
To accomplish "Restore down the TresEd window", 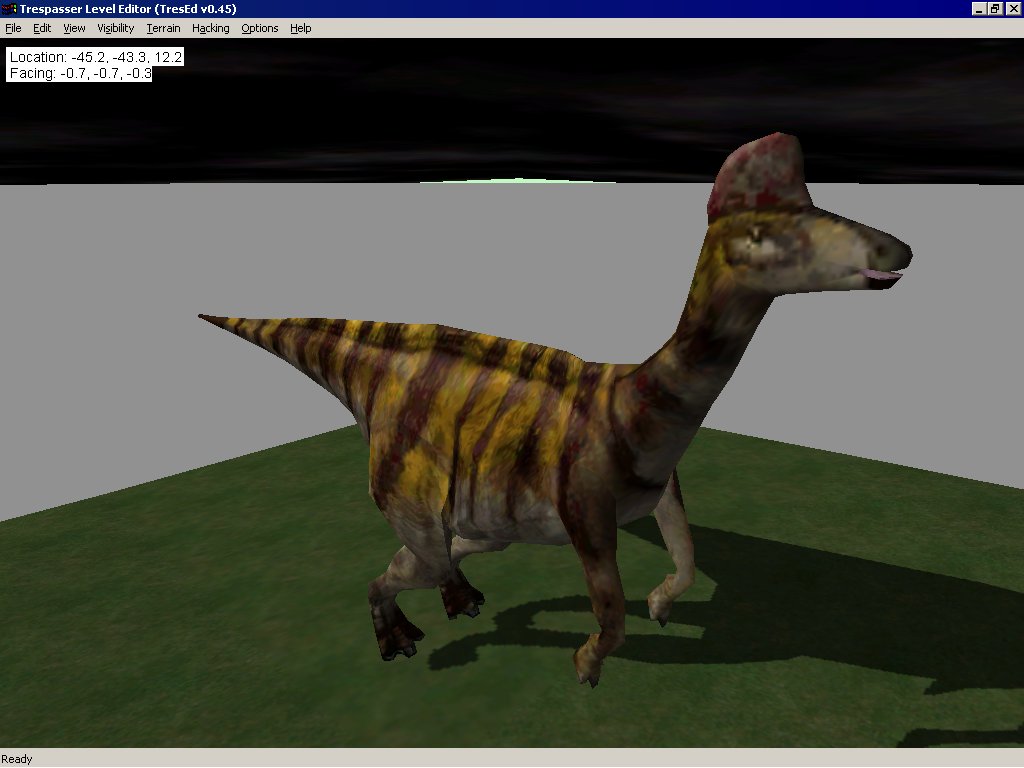I will (995, 8).
